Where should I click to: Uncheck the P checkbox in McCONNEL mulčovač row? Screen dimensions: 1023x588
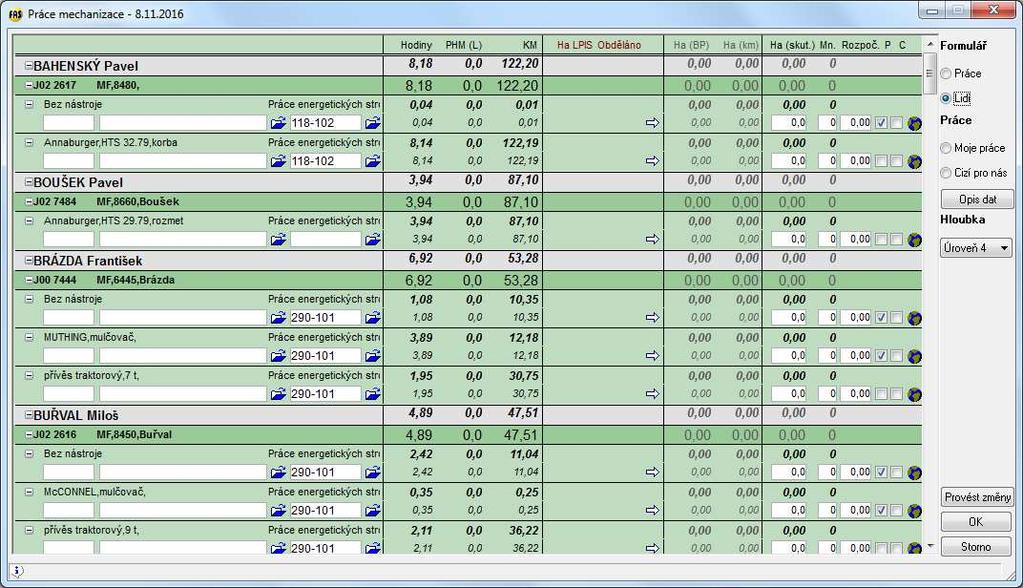(x=881, y=510)
